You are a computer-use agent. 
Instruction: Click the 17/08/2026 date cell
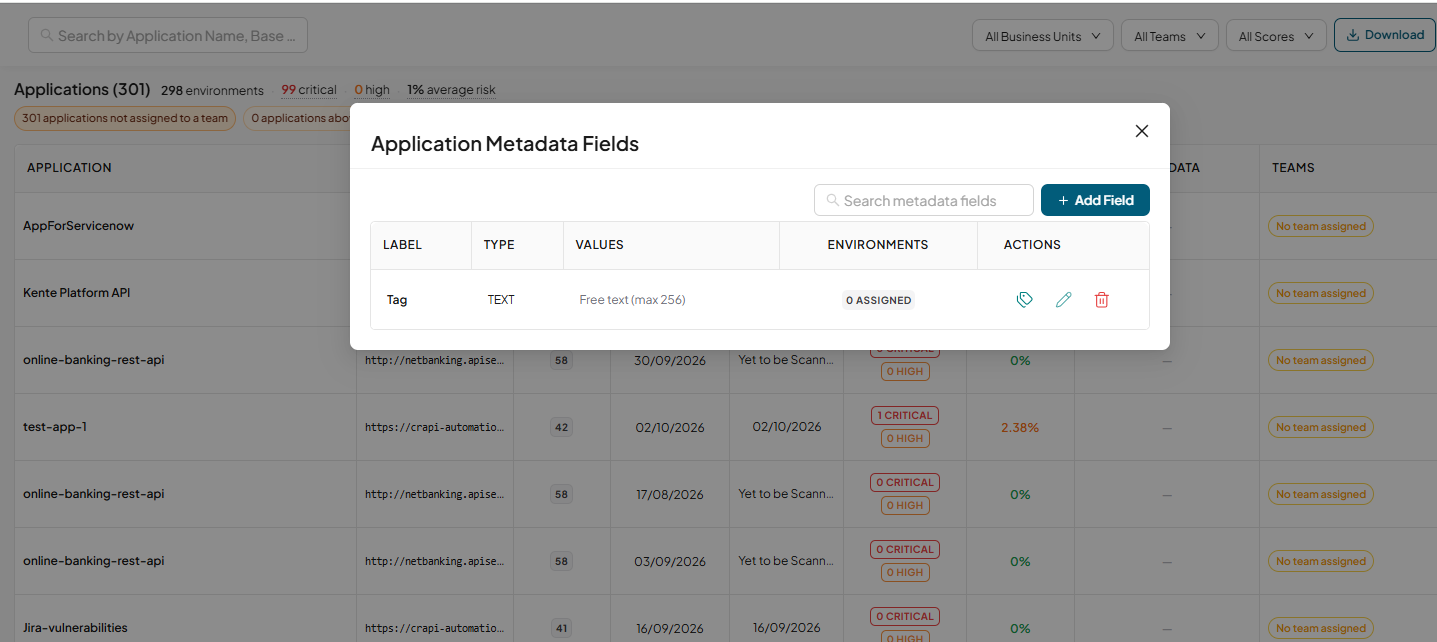click(x=670, y=494)
